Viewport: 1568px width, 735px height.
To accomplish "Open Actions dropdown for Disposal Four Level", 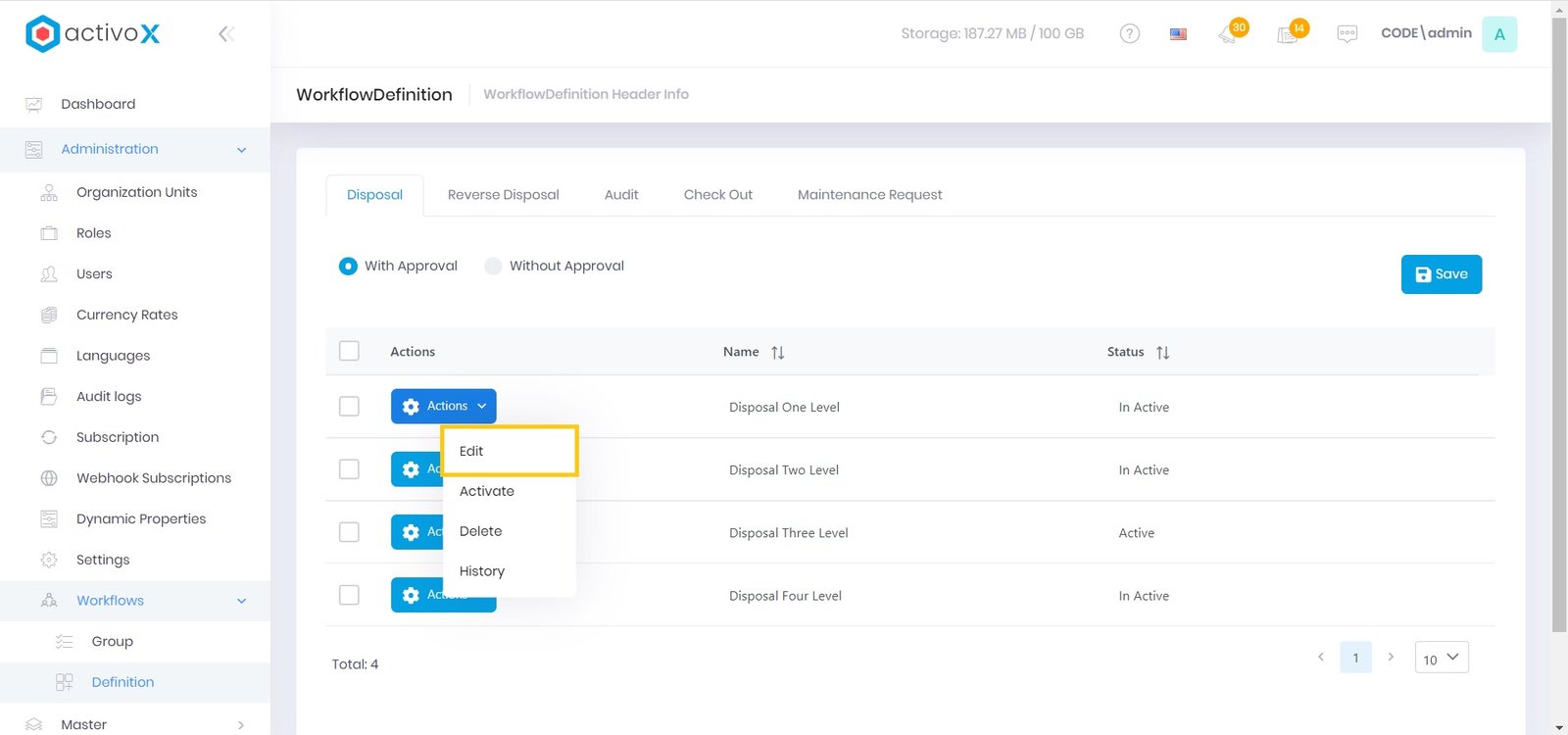I will tap(444, 595).
